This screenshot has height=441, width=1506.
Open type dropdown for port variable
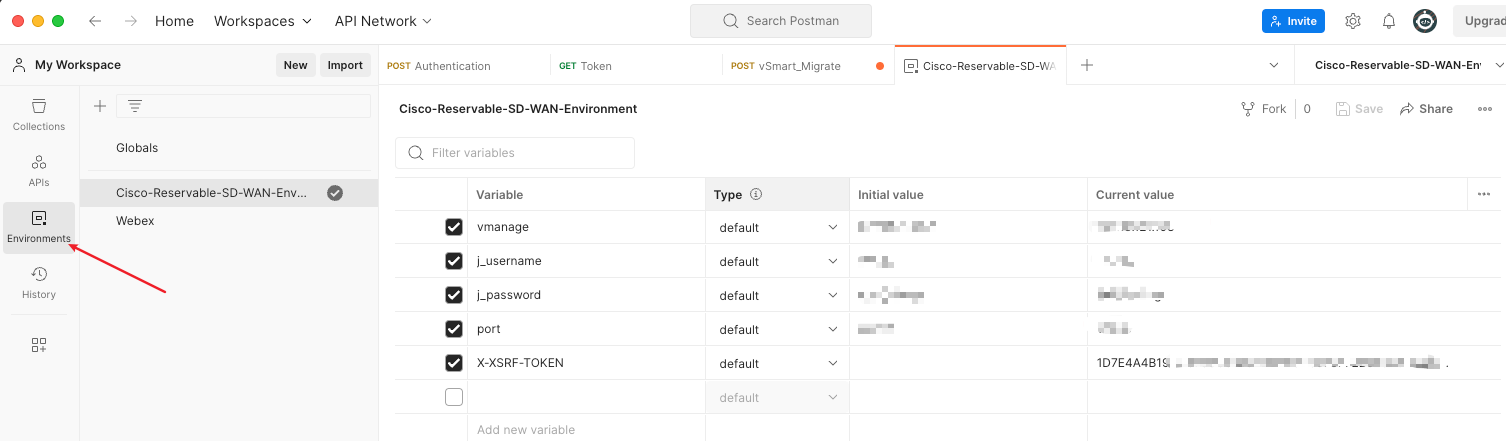pos(777,329)
